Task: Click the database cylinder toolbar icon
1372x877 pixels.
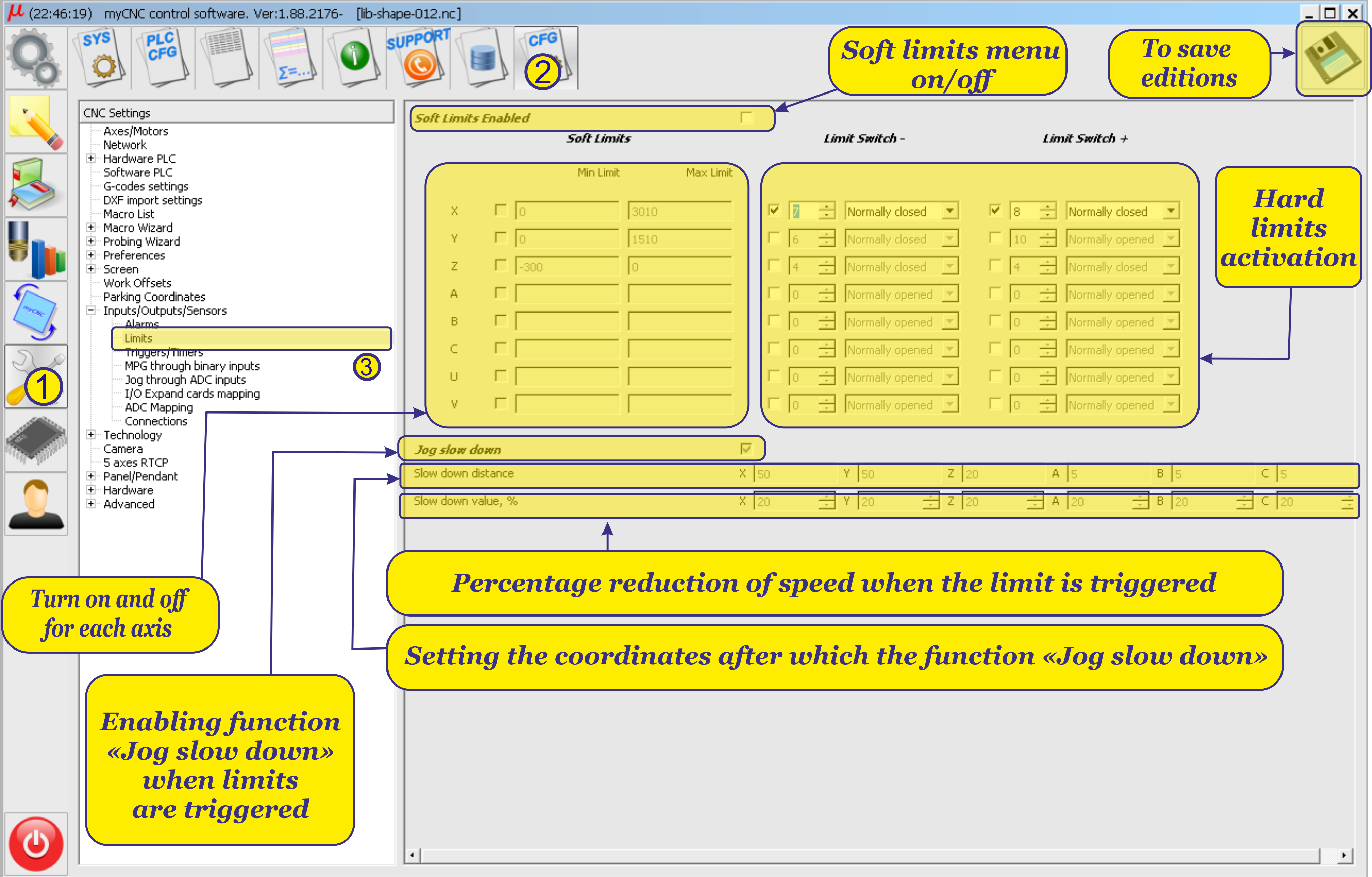Action: tap(483, 58)
